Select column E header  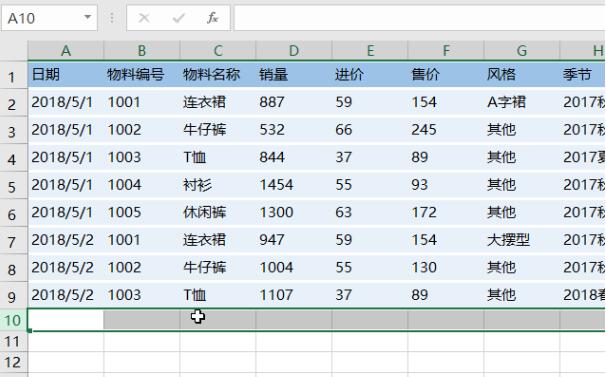tap(370, 51)
